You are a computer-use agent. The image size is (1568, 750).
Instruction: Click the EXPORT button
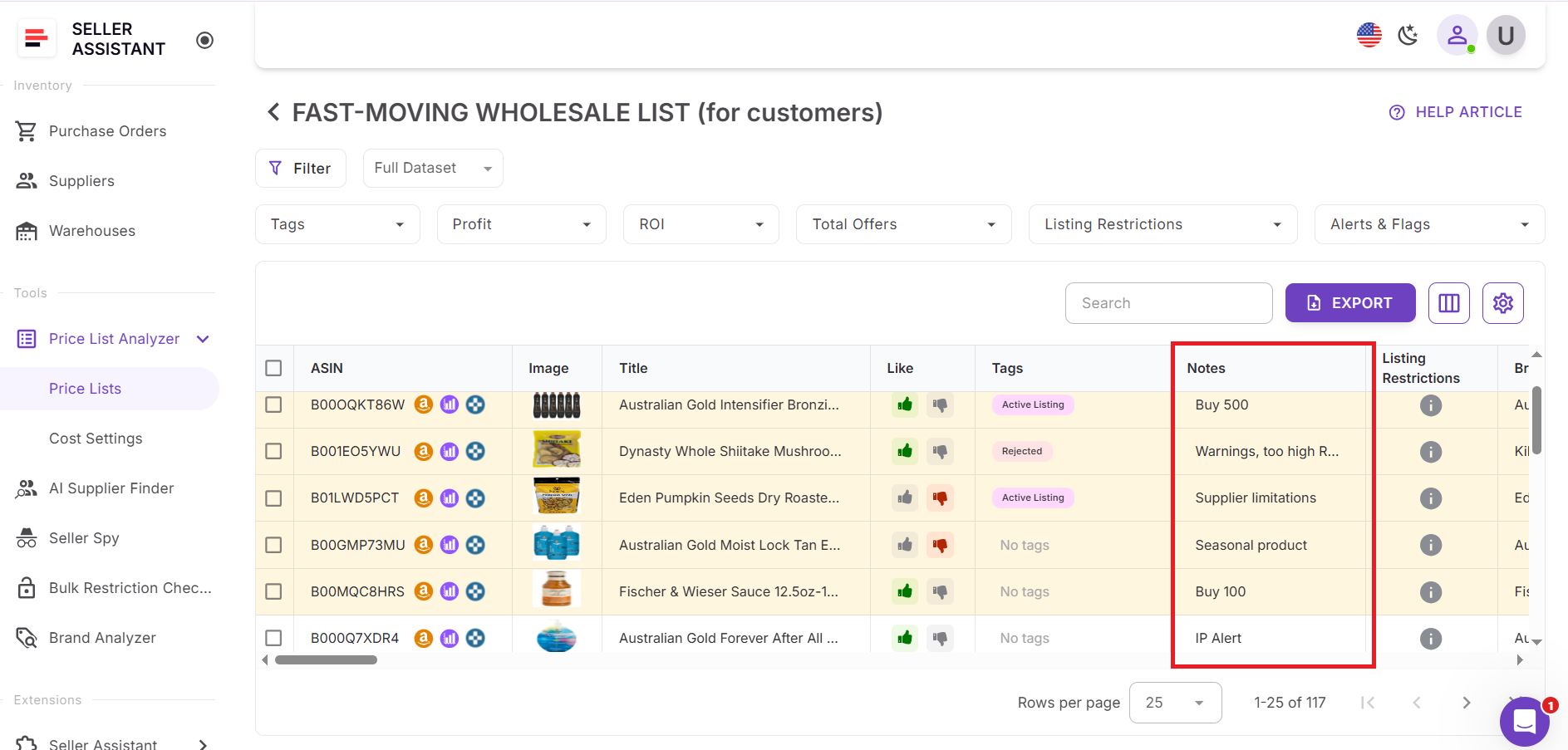tap(1349, 302)
